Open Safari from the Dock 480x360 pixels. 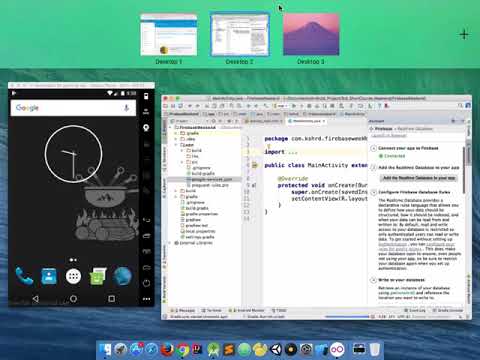(x=152, y=349)
